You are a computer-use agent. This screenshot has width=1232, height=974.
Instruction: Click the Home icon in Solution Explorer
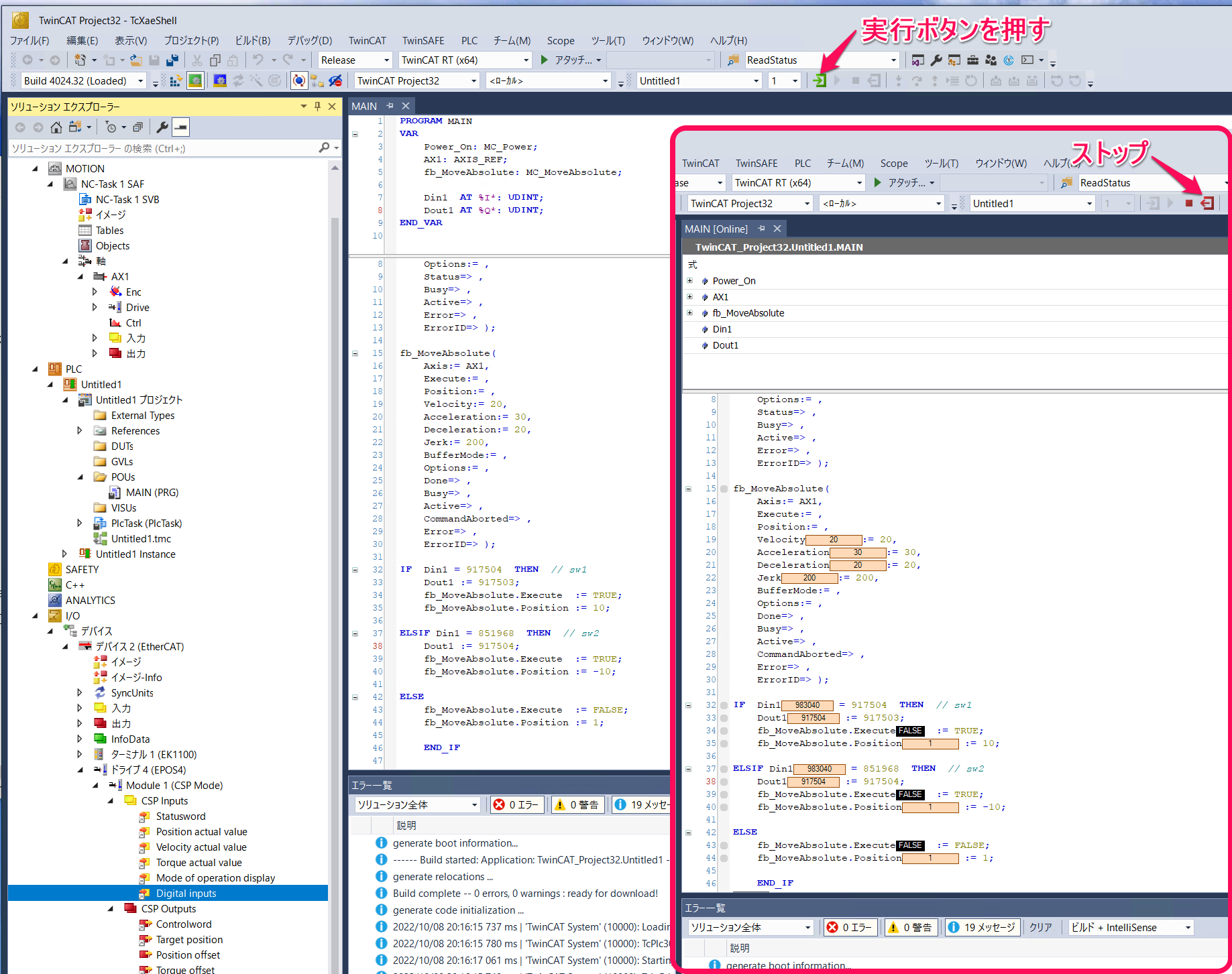(x=56, y=127)
